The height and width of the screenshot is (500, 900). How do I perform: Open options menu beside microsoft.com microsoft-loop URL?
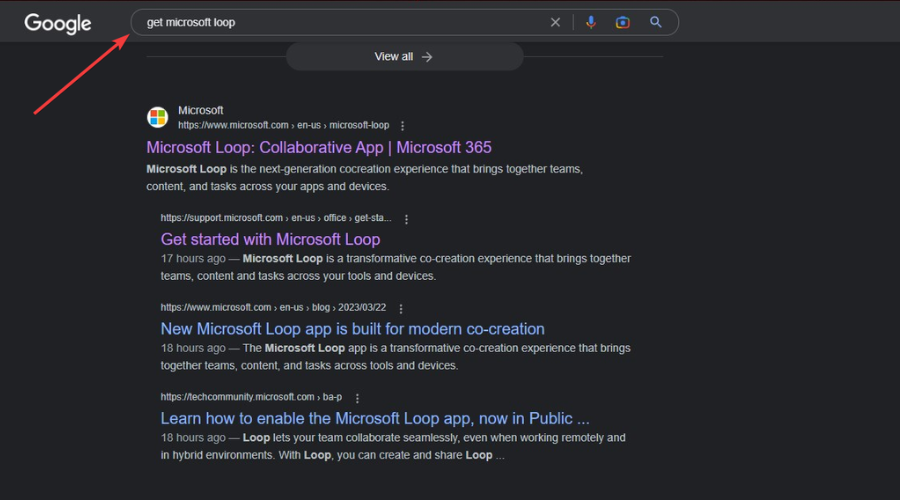click(x=402, y=126)
